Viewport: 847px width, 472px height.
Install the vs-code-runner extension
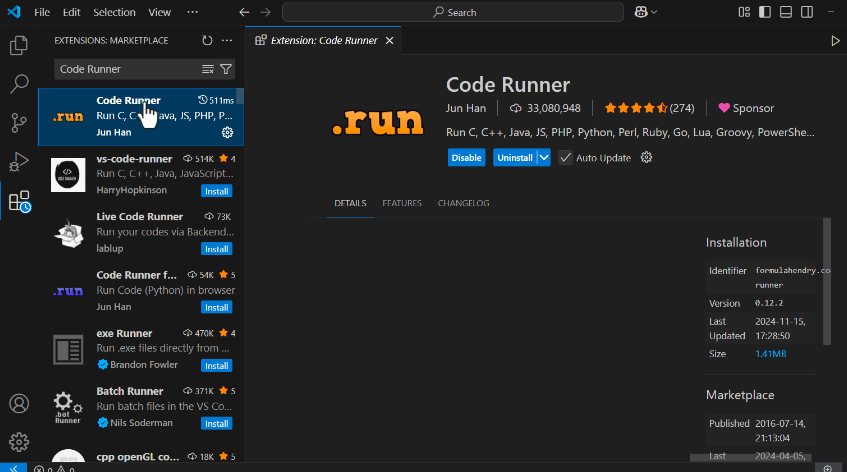coord(217,191)
